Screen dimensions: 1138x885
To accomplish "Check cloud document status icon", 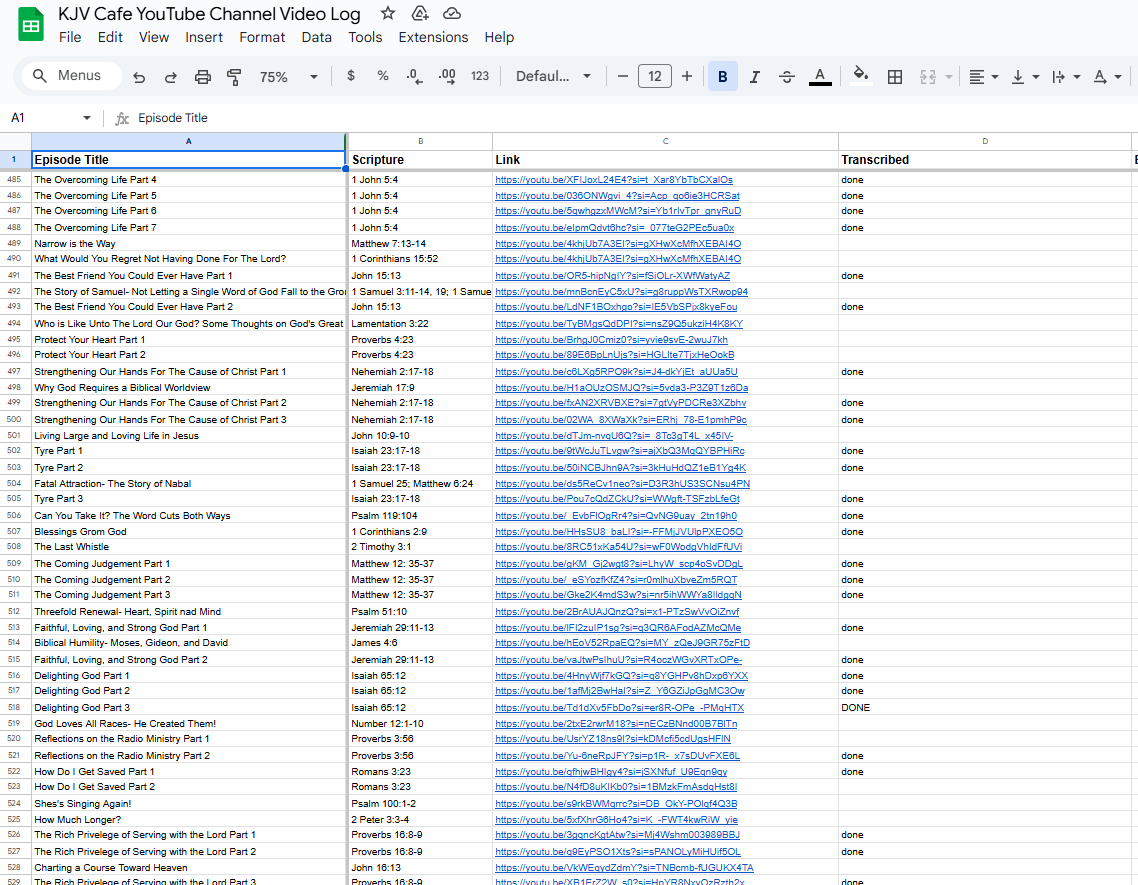I will pyautogui.click(x=451, y=14).
